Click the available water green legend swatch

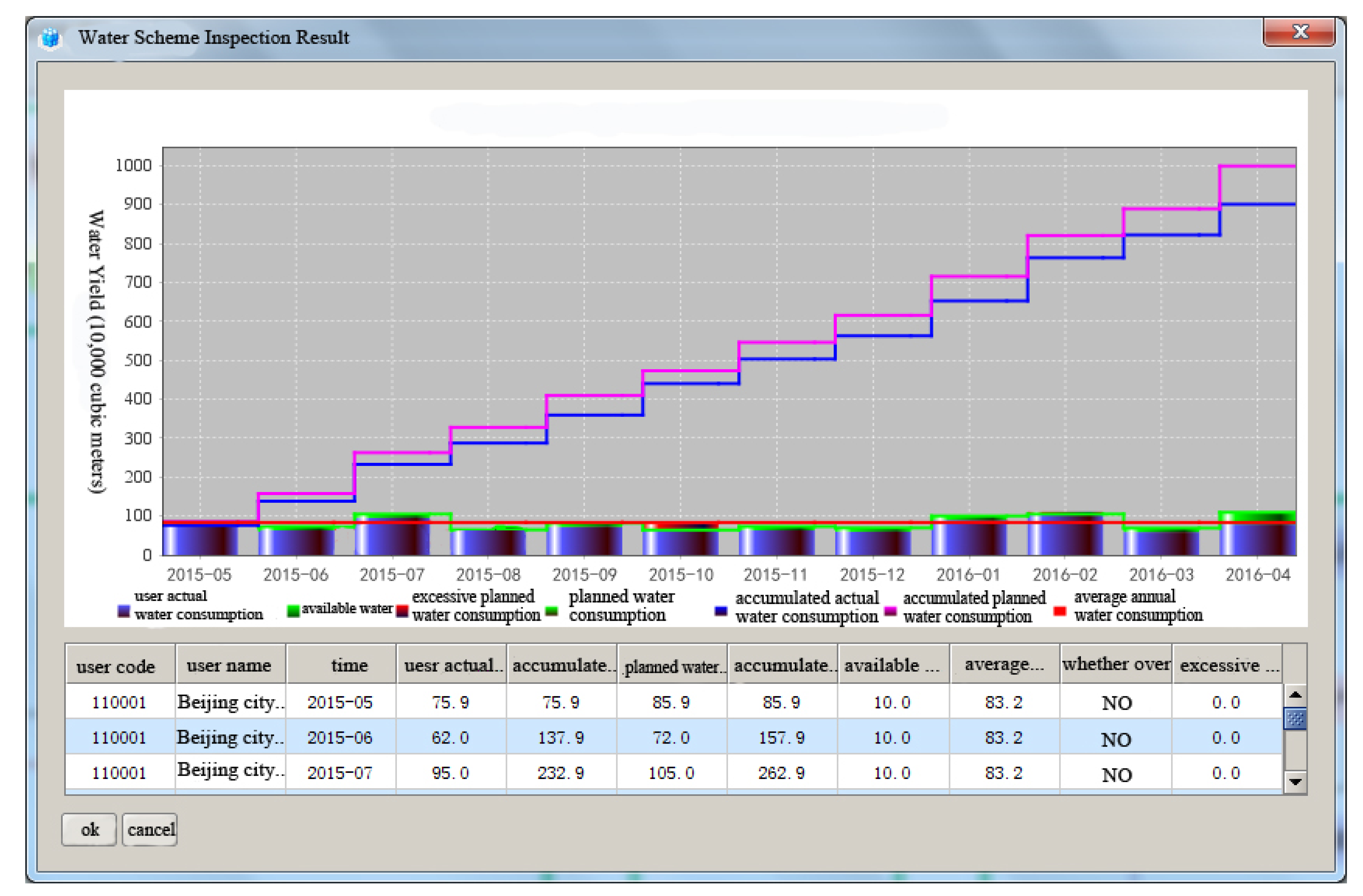coord(293,611)
